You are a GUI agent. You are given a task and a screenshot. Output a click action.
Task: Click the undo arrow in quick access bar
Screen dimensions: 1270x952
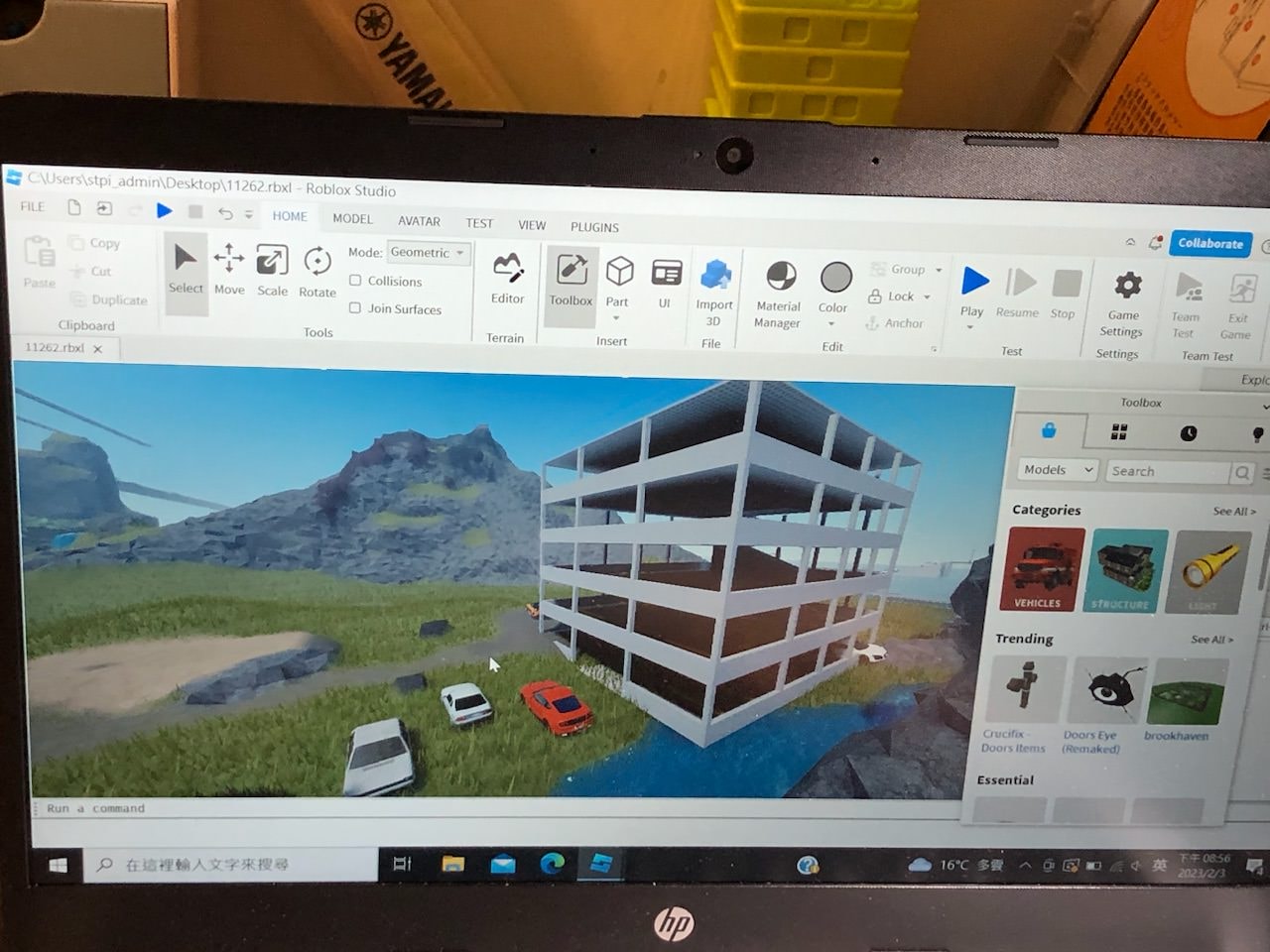(225, 212)
